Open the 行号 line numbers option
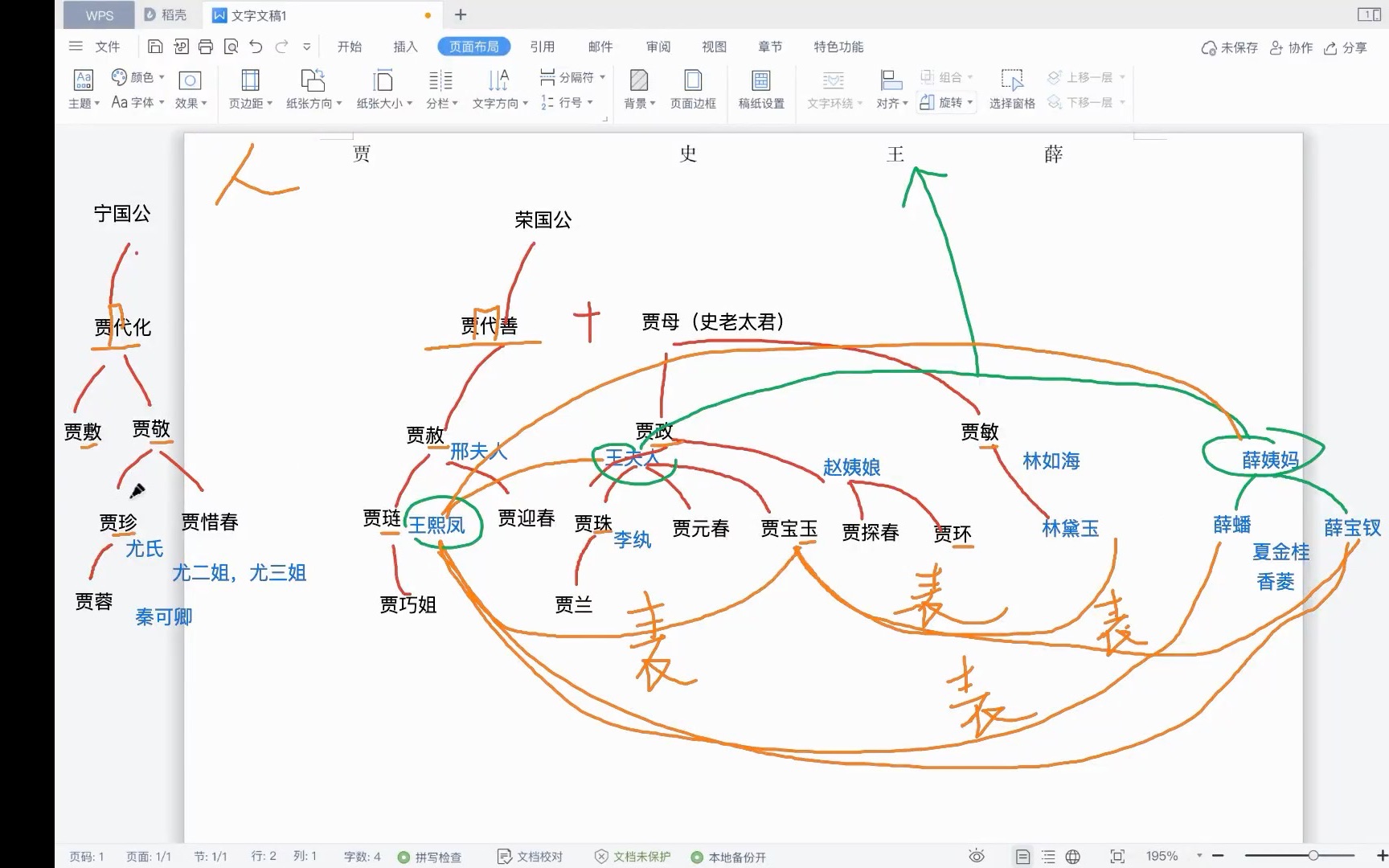Image resolution: width=1389 pixels, height=868 pixels. click(567, 102)
